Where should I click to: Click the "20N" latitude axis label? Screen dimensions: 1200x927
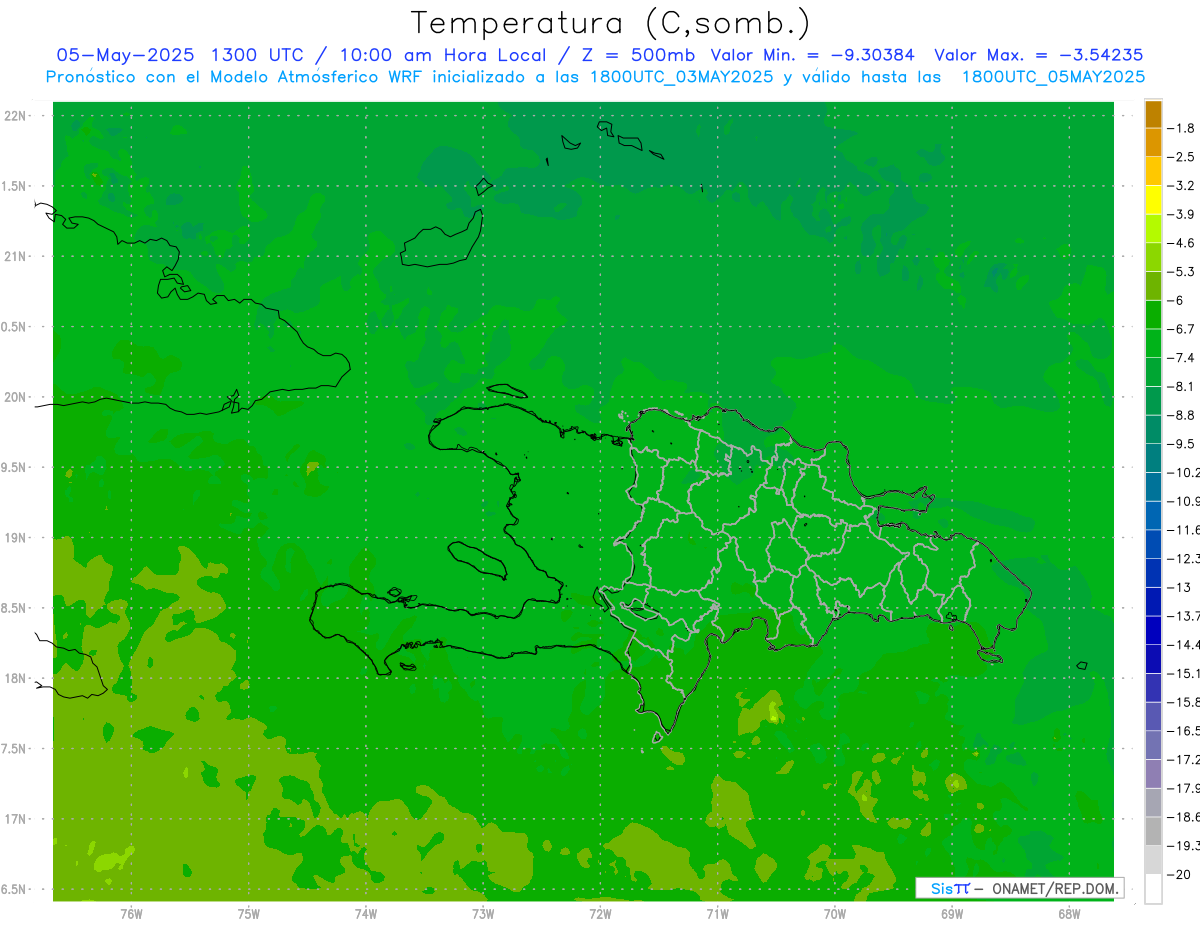tap(15, 397)
